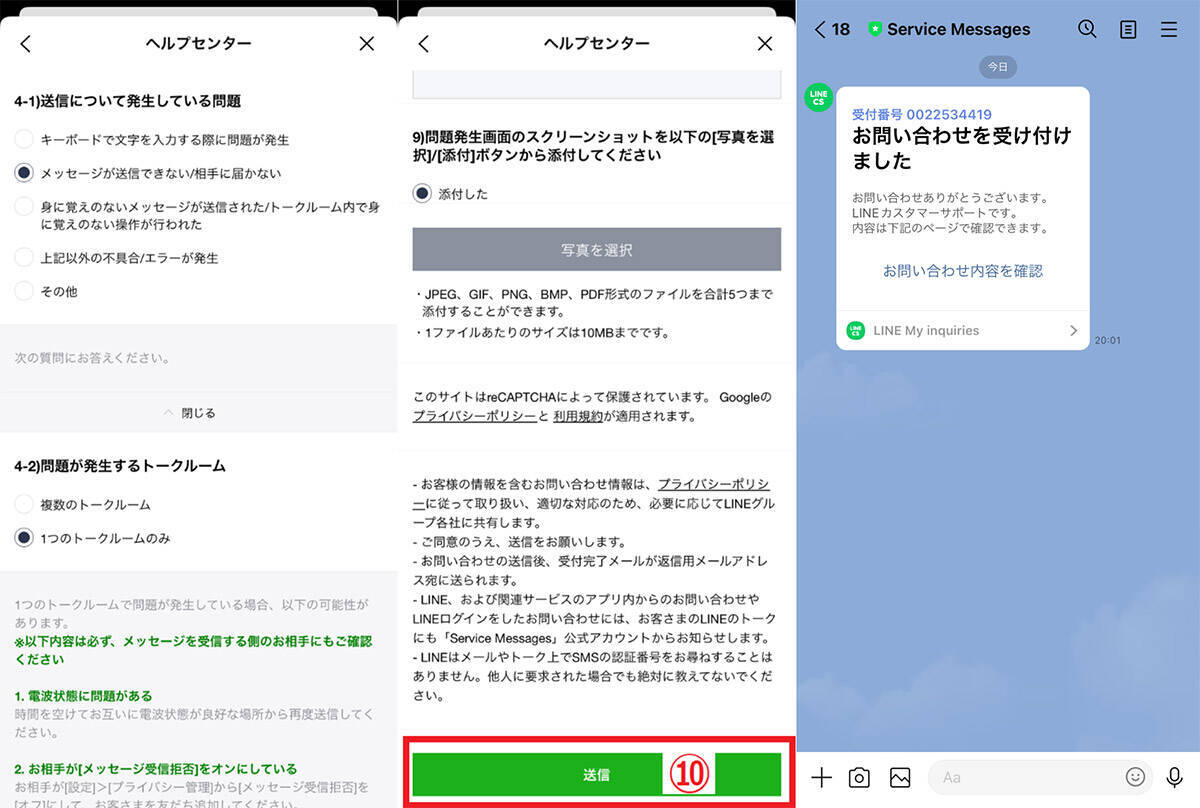Select the "添付した" radio button
This screenshot has width=1200, height=808.
coord(423,194)
